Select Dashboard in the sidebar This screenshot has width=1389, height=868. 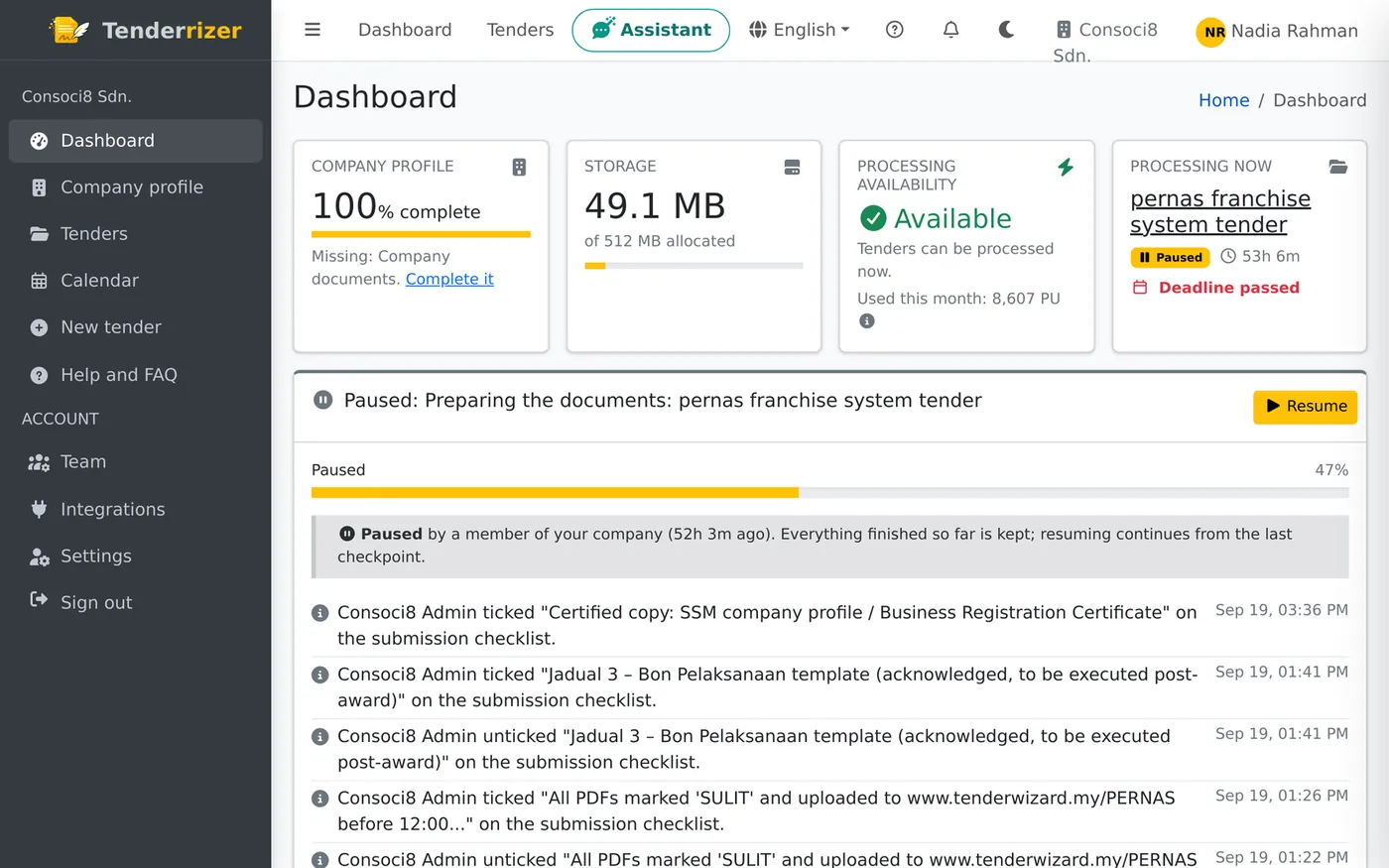coord(136,141)
